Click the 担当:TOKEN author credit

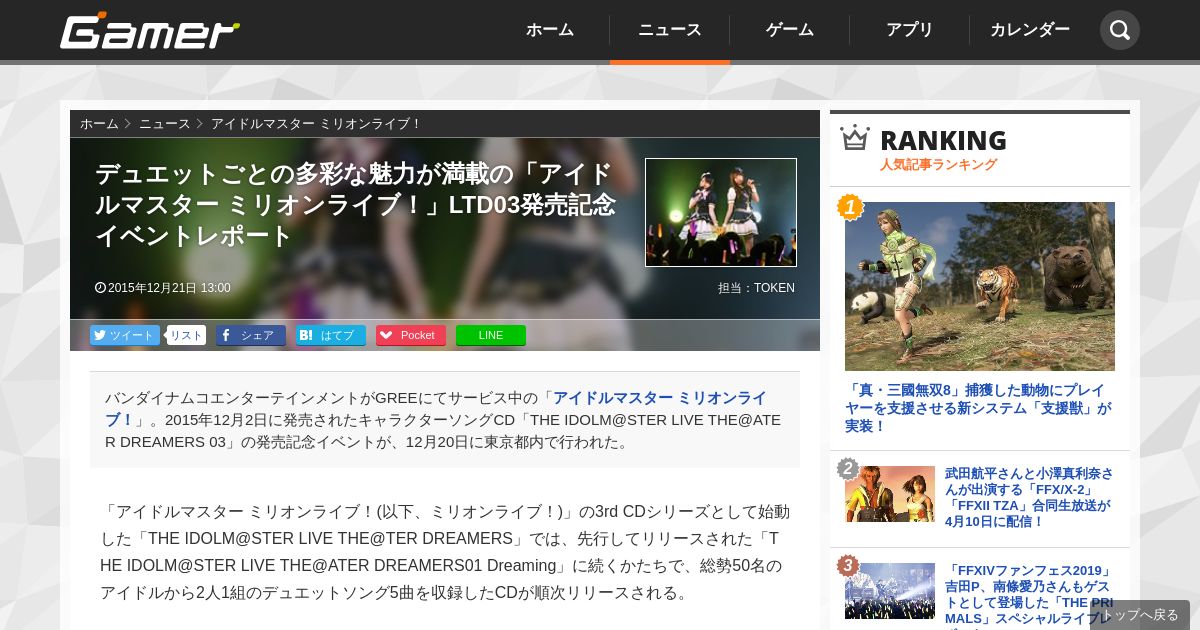point(756,288)
